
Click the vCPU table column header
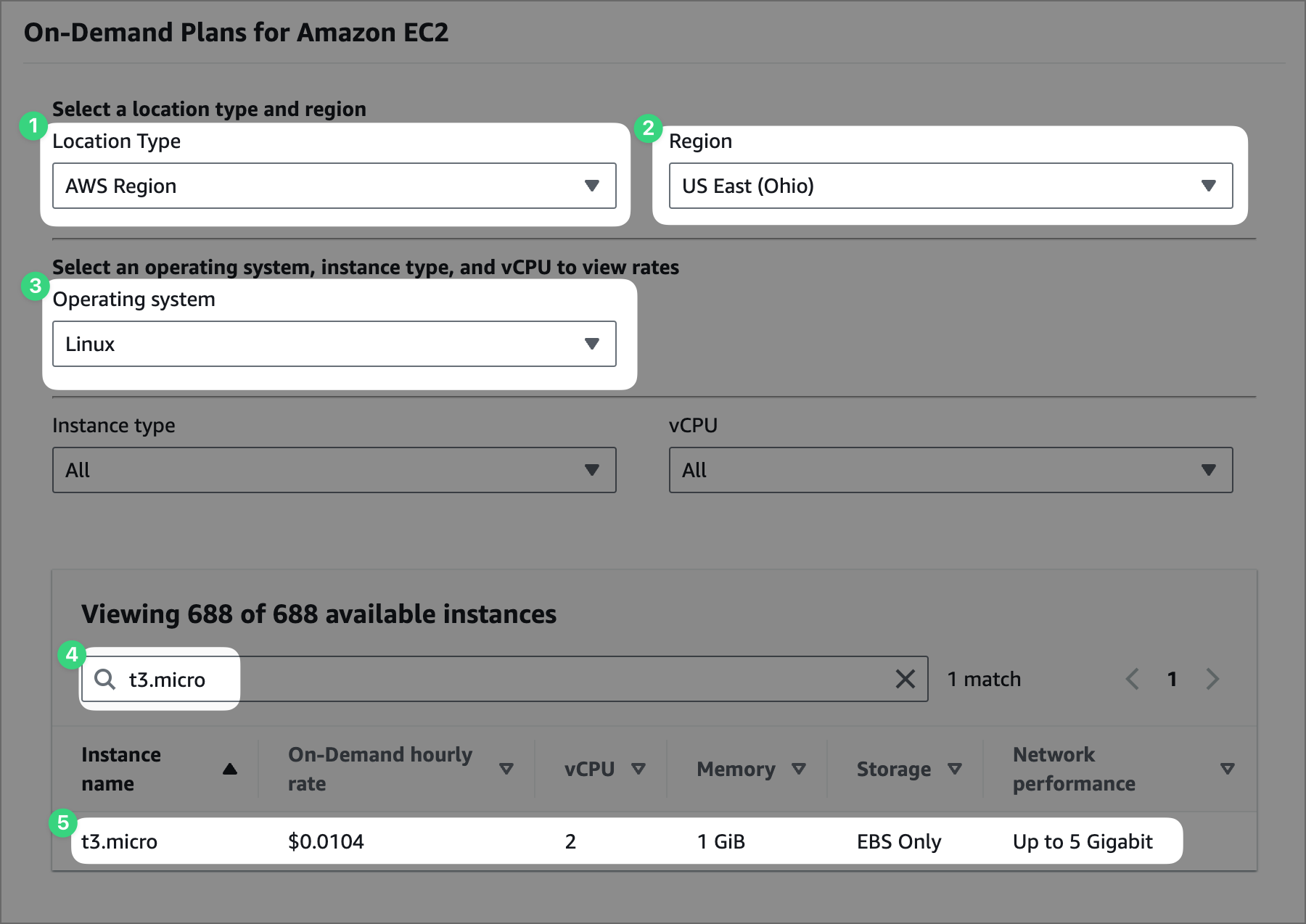coord(589,769)
